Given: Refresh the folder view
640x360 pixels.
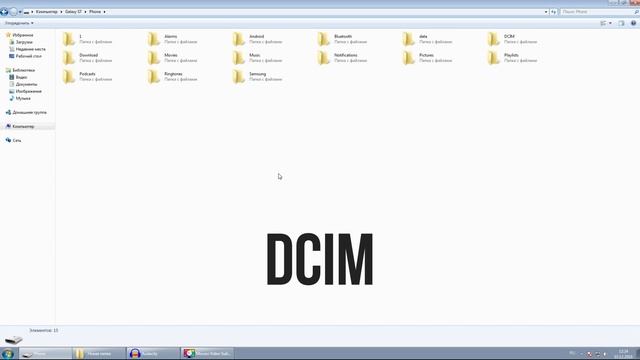Looking at the screenshot, I should tap(553, 12).
